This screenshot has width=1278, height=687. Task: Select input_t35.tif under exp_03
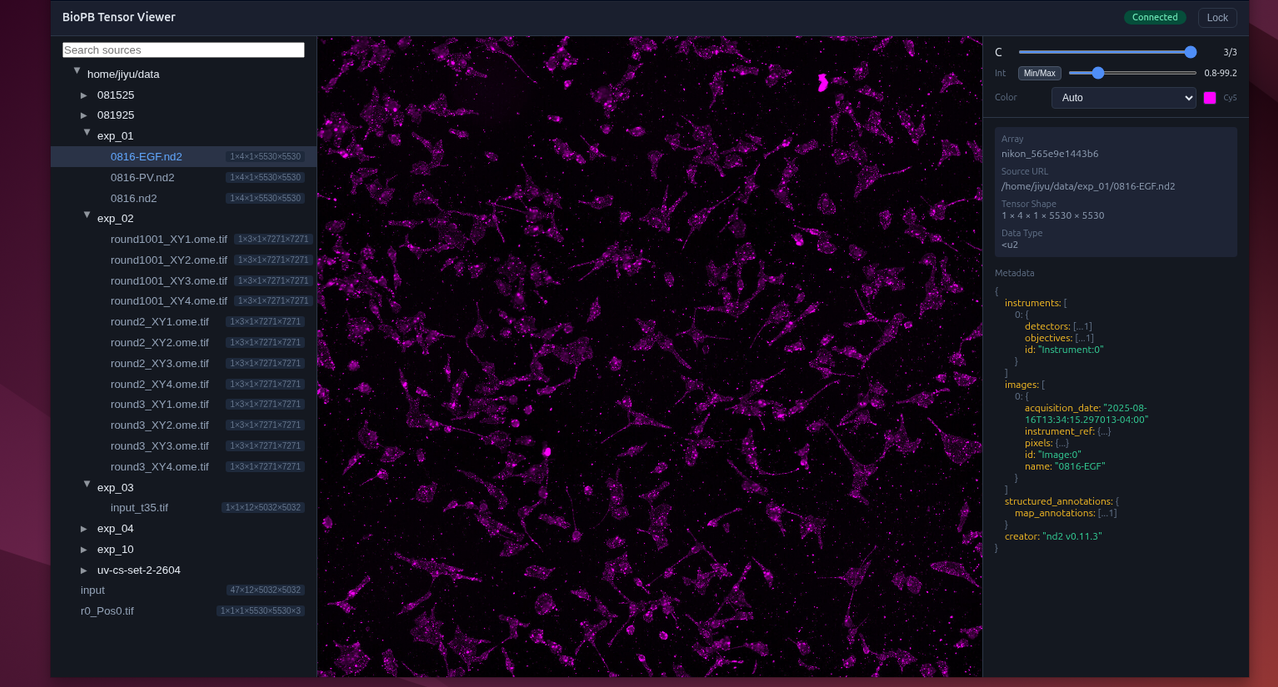(x=184, y=508)
